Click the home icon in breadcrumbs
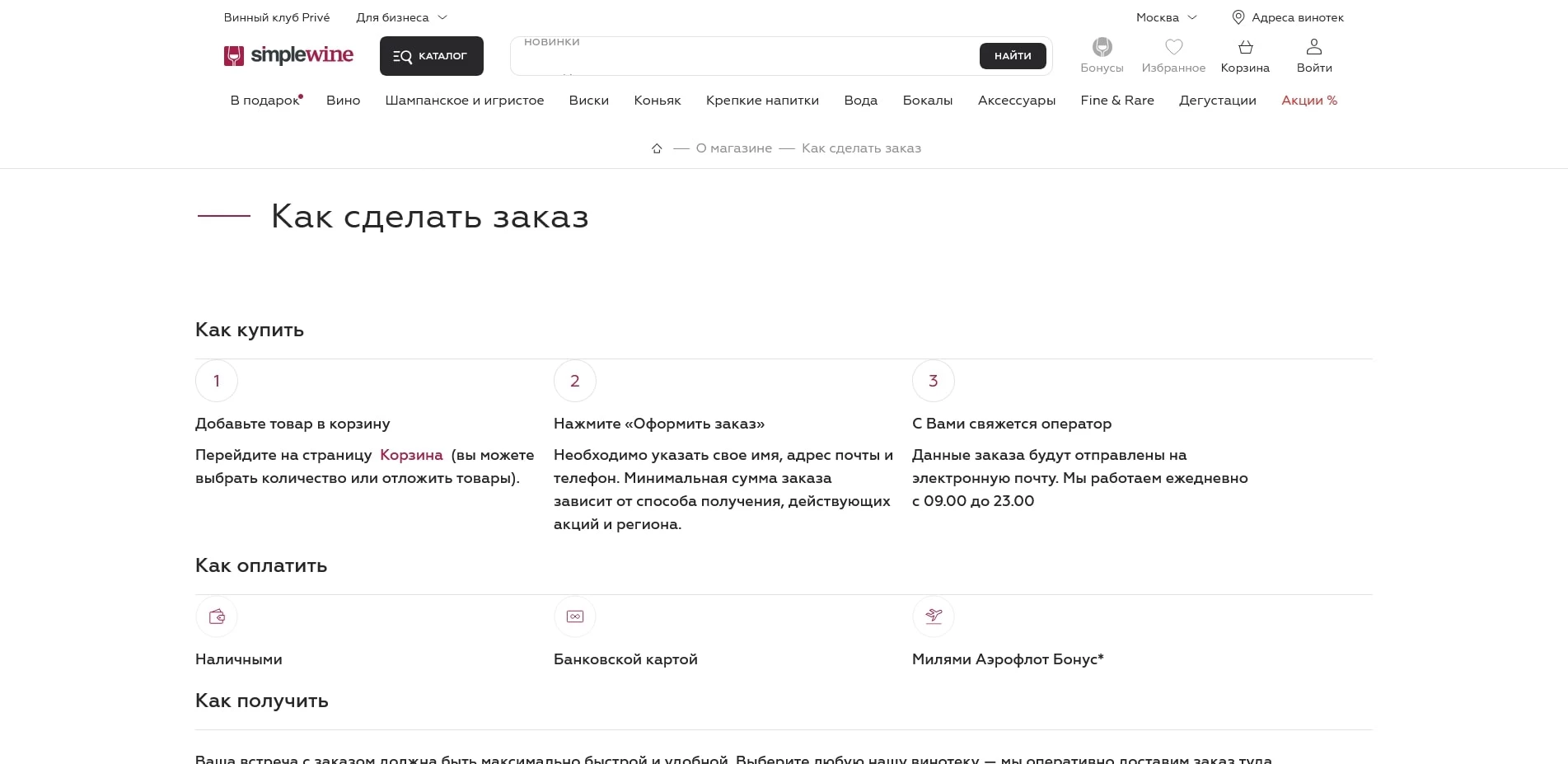The image size is (1568, 764). click(657, 148)
